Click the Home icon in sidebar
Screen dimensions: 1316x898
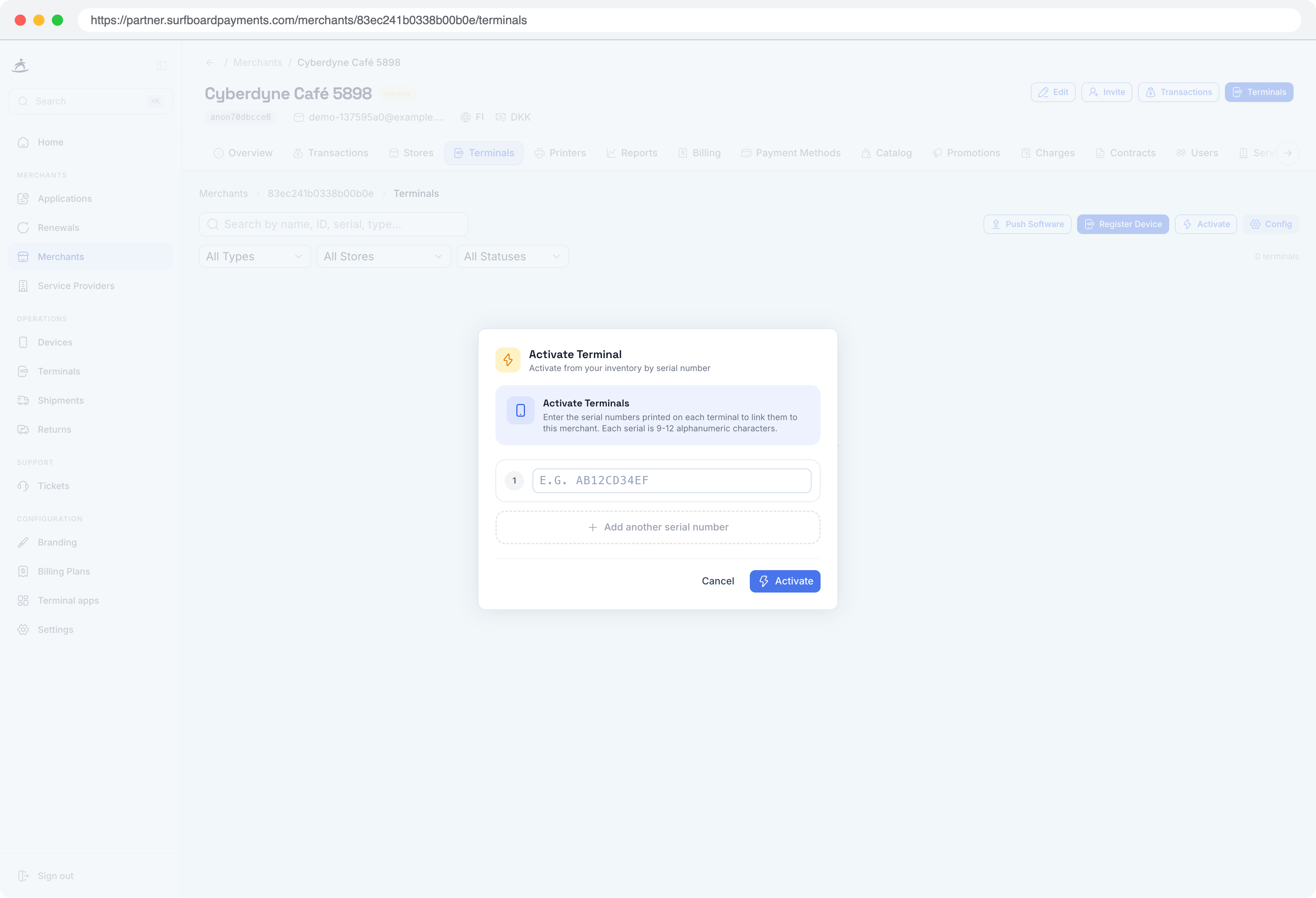pos(23,142)
